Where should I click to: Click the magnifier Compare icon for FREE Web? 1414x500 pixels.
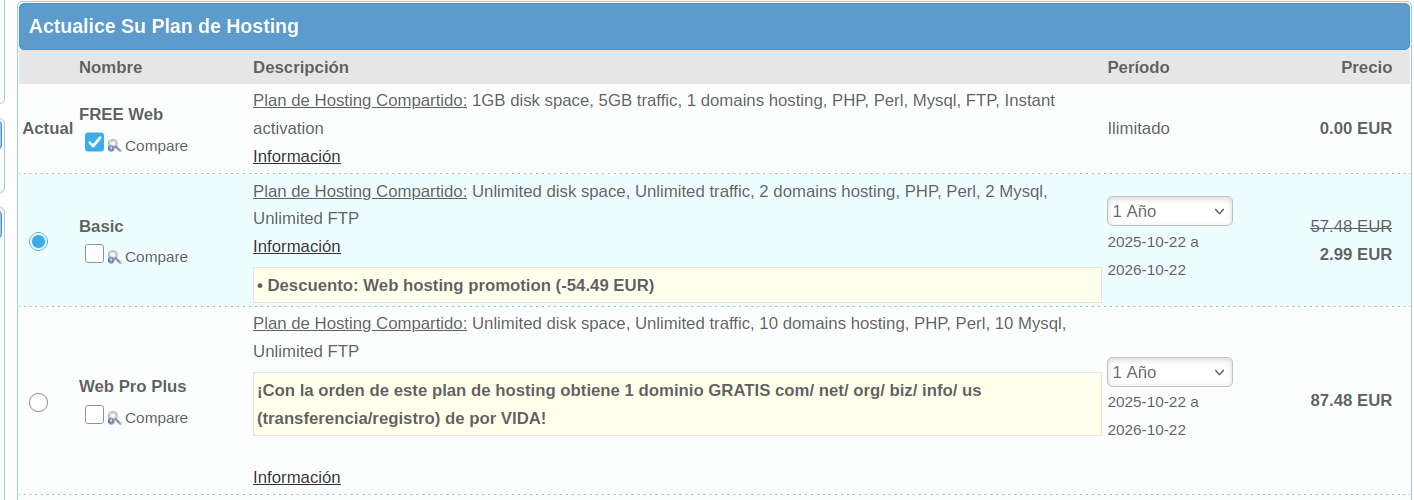[114, 146]
